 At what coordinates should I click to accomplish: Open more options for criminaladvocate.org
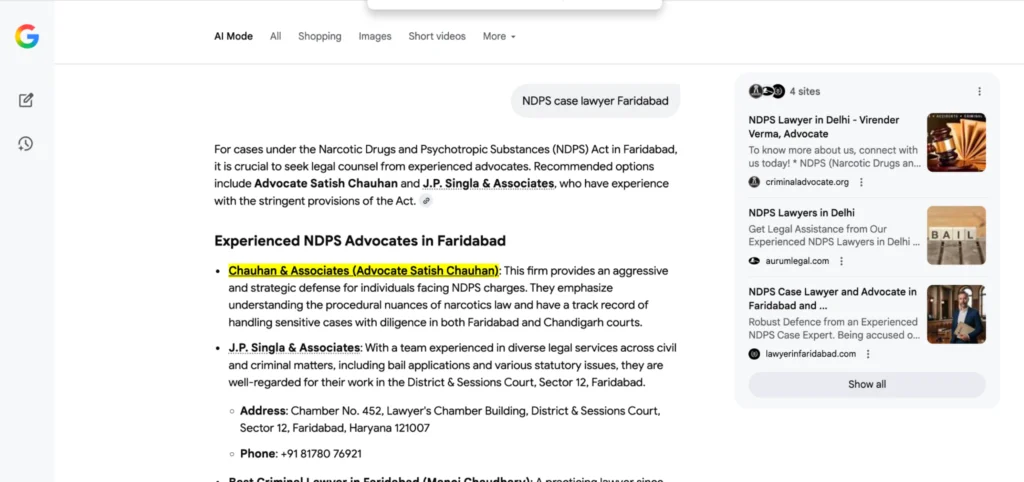click(x=861, y=182)
